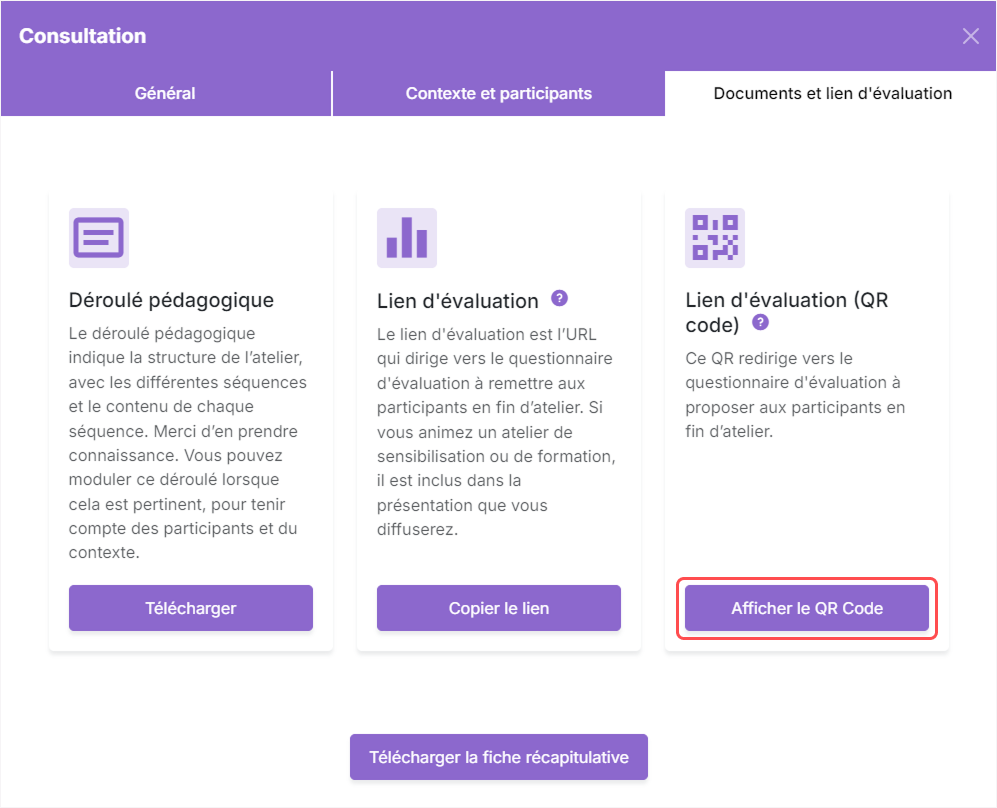Download the fiche récapitulative

(498, 757)
